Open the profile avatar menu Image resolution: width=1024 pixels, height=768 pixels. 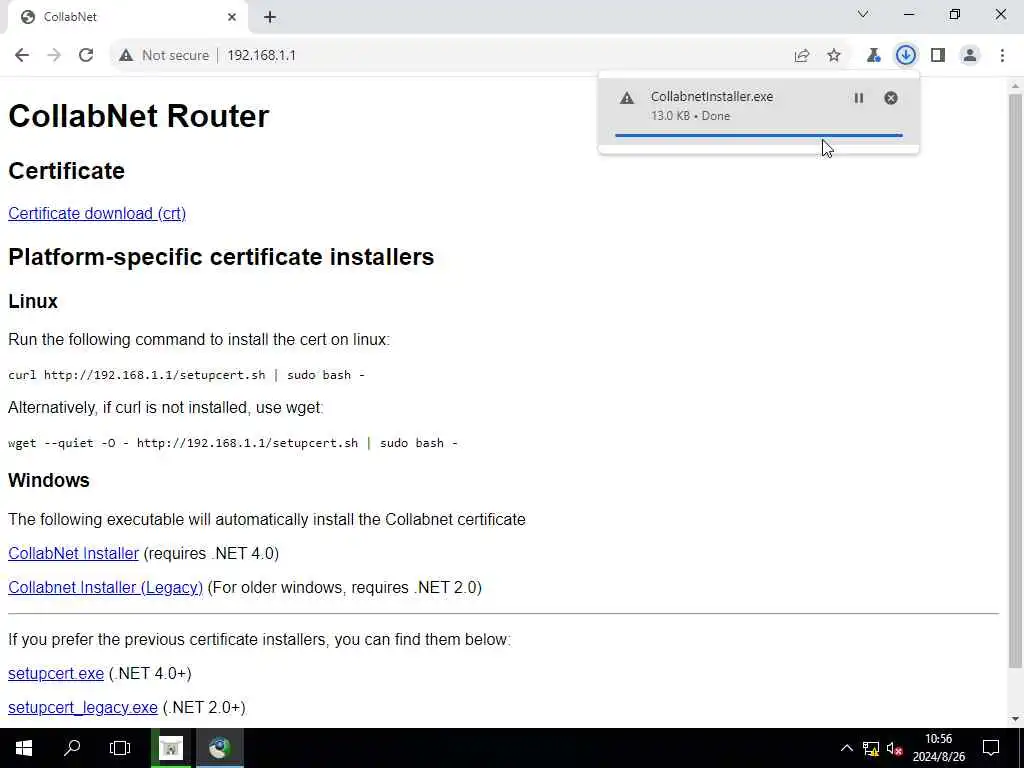point(970,56)
